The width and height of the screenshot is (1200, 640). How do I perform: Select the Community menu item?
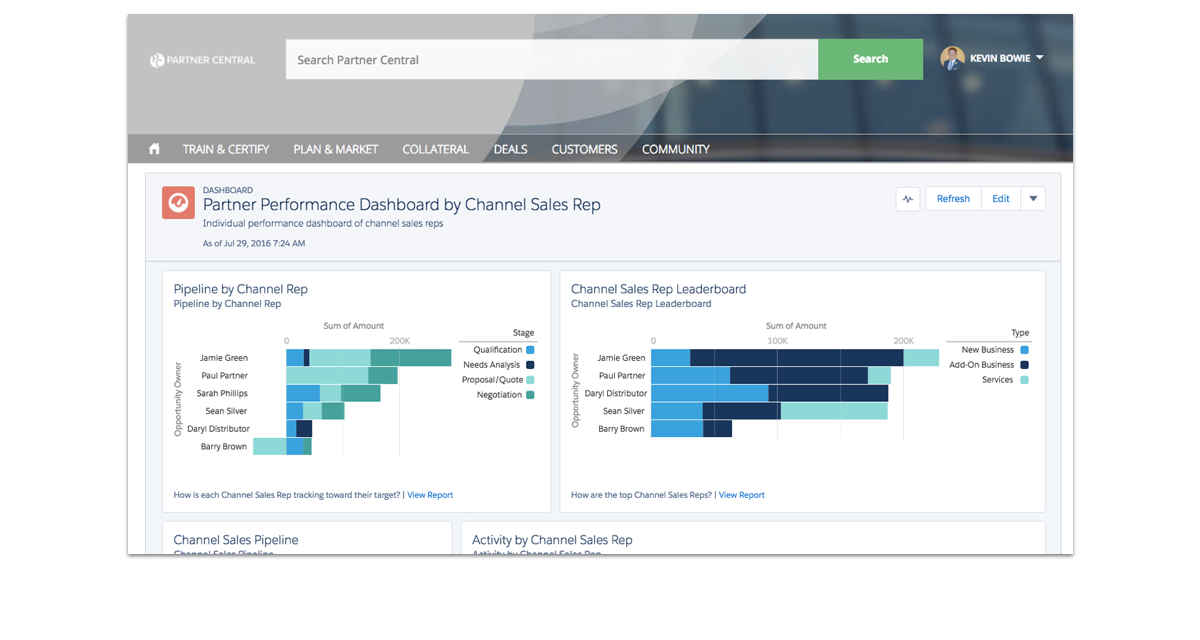[675, 149]
